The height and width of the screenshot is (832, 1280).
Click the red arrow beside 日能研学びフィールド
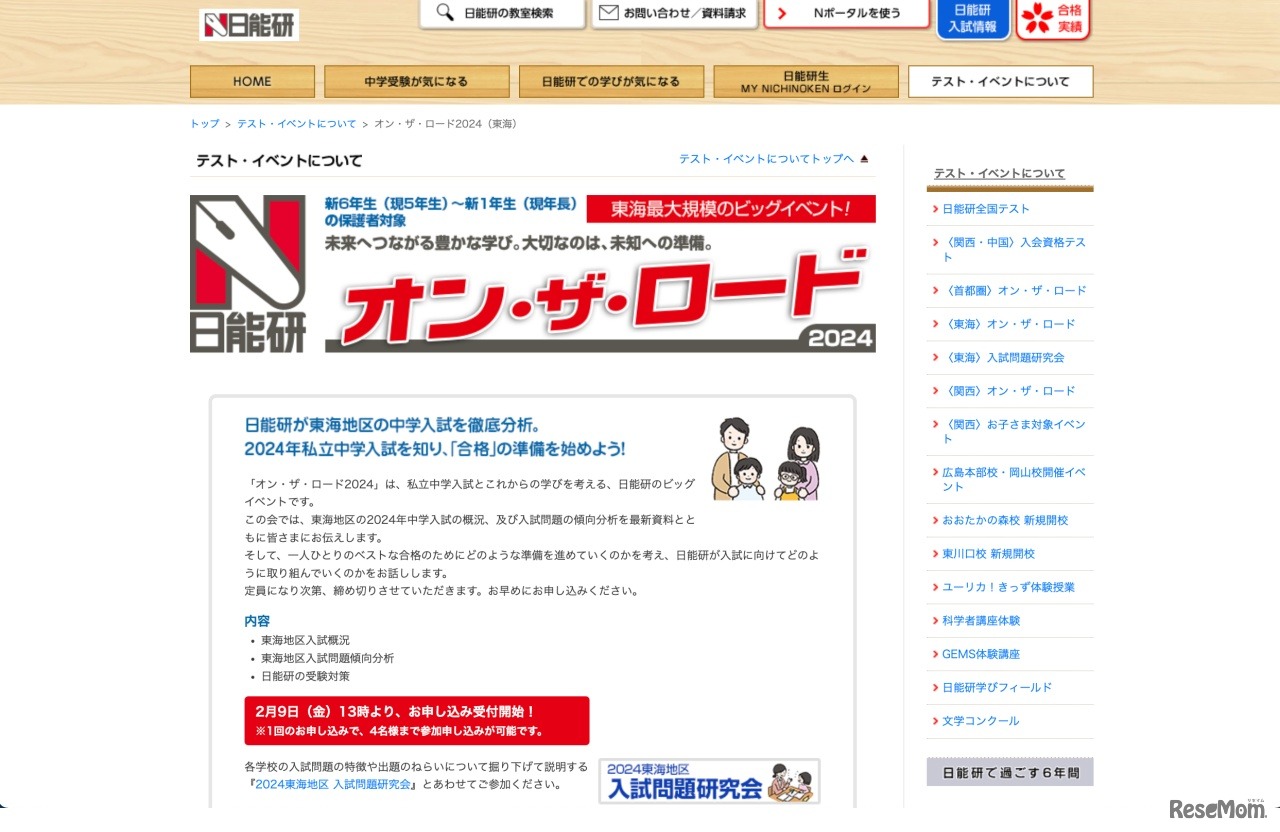(935, 688)
